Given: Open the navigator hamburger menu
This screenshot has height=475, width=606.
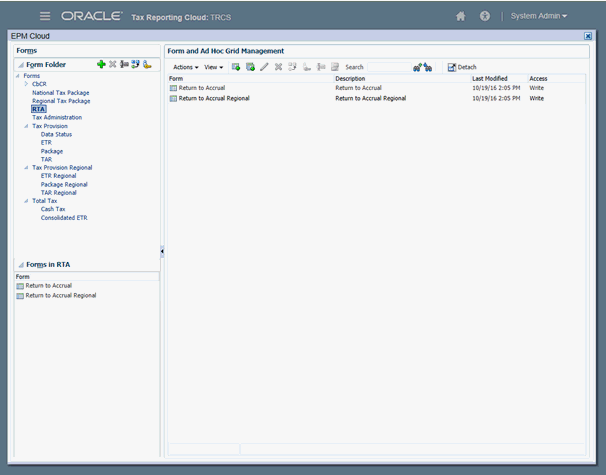Looking at the screenshot, I should pos(45,16).
